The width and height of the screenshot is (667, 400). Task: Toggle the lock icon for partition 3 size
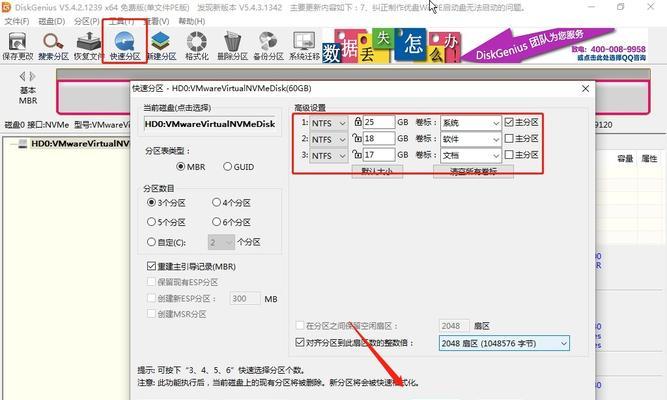357,154
